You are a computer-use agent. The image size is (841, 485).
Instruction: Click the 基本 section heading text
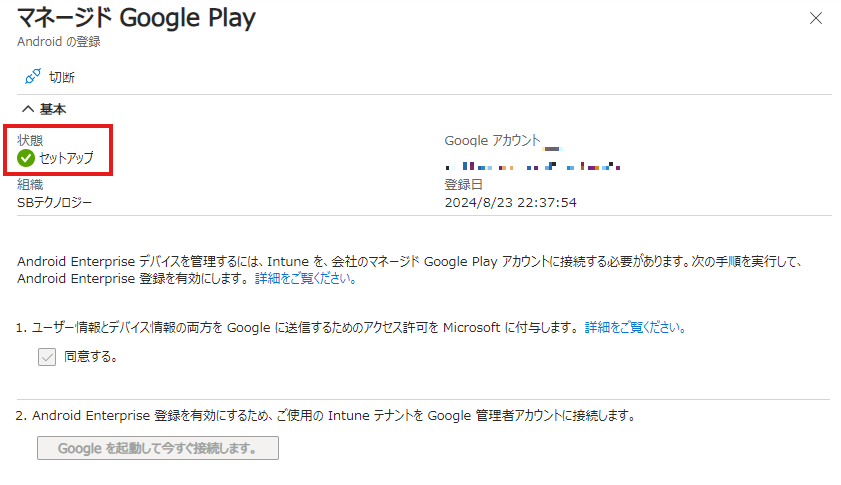pyautogui.click(x=53, y=109)
